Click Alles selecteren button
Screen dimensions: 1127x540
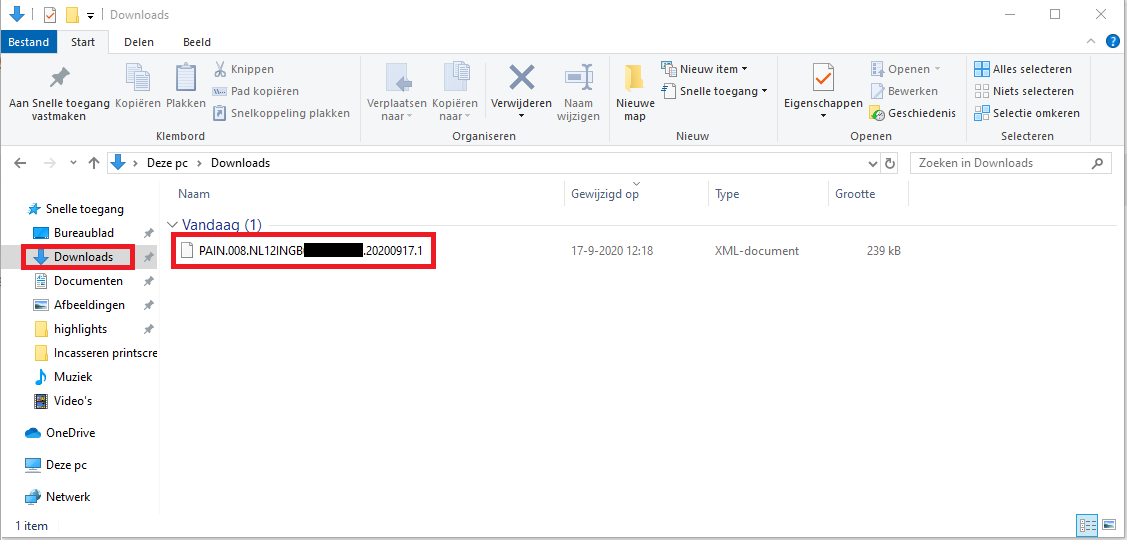coord(1023,69)
